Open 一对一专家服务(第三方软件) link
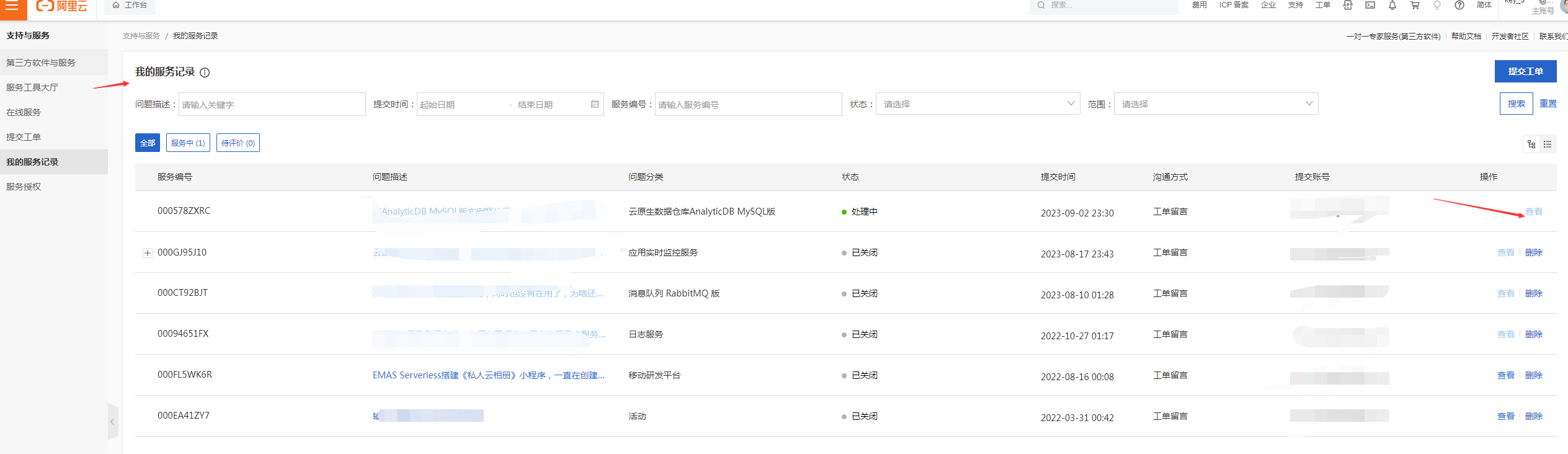 (1393, 37)
